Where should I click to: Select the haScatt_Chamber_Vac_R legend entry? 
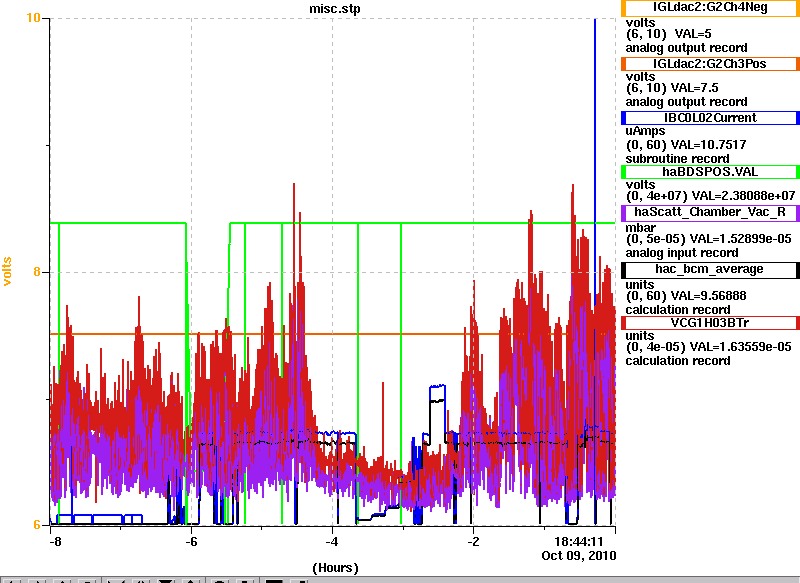pos(710,213)
